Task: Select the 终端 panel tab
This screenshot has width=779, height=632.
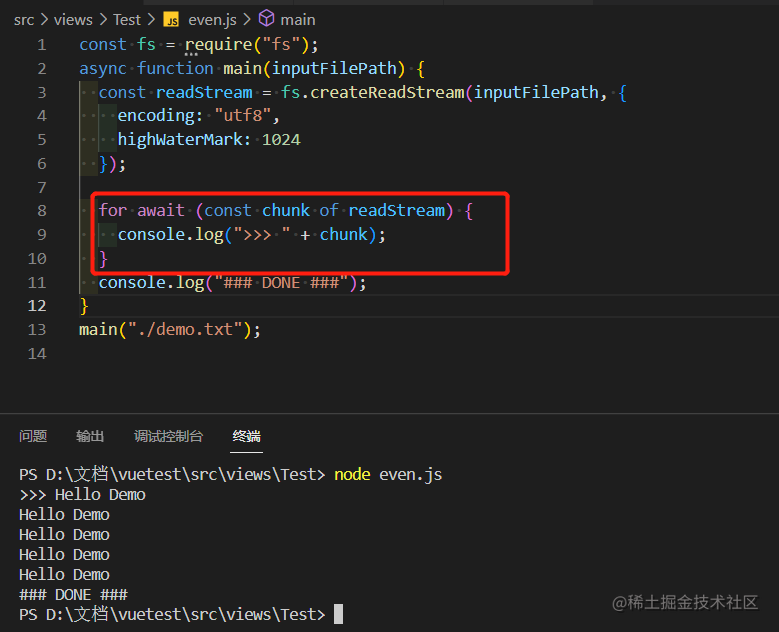Action: click(x=246, y=436)
